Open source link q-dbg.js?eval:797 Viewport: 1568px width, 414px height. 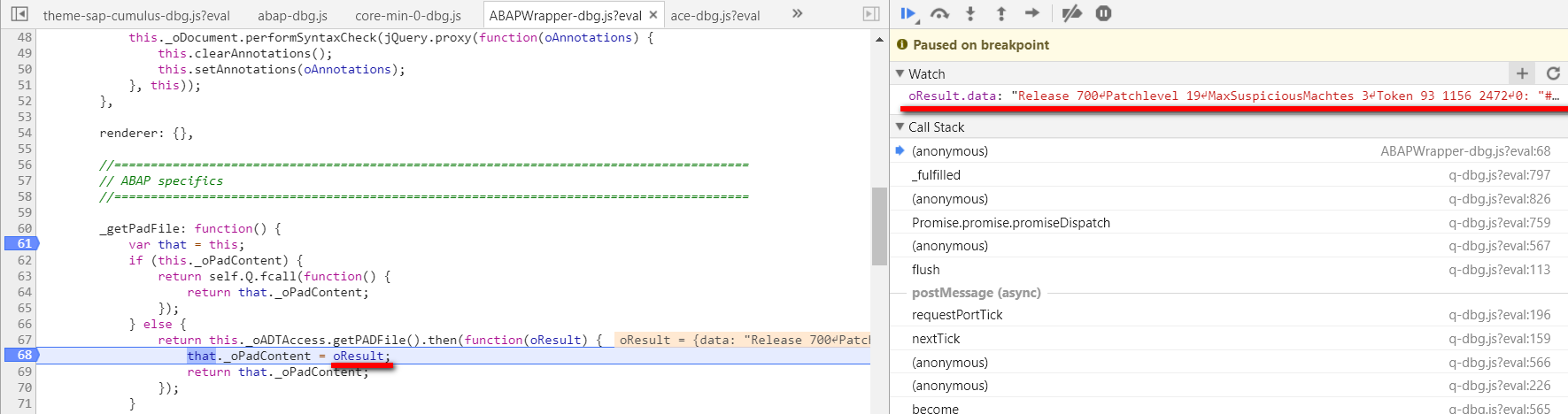(x=1499, y=175)
